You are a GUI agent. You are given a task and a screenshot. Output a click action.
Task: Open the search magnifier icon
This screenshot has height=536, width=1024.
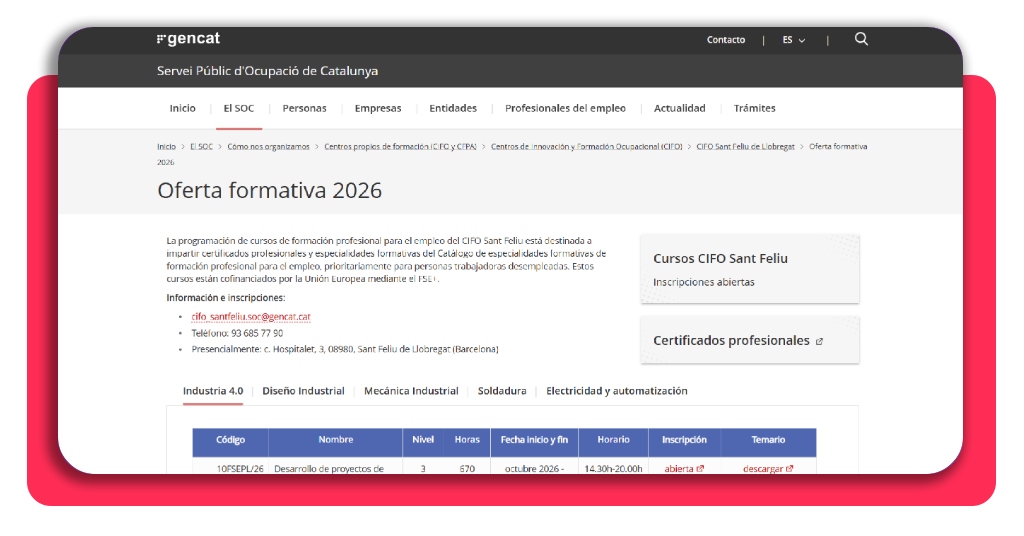pos(861,39)
